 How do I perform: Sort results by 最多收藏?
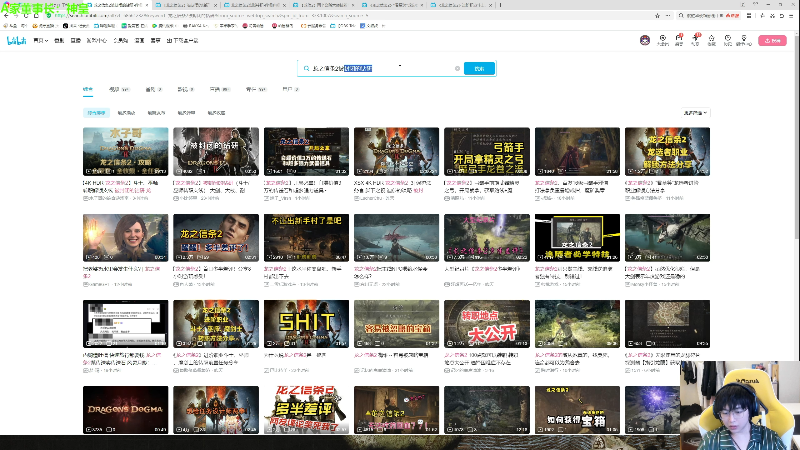click(216, 113)
